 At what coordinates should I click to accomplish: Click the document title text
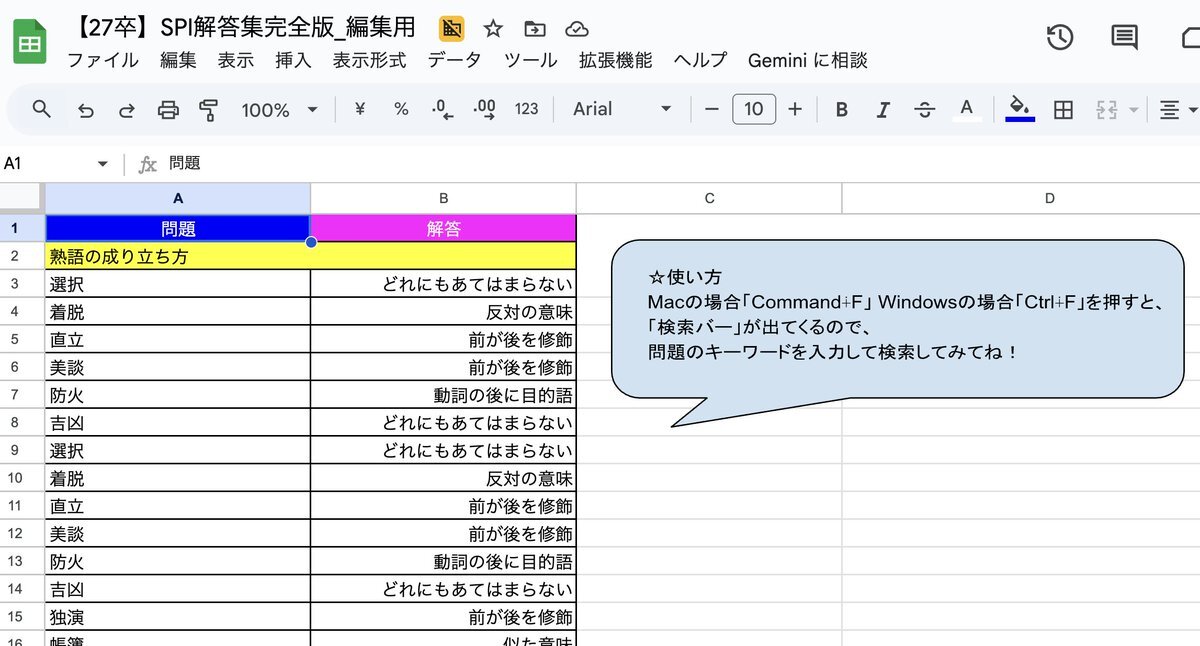click(241, 27)
